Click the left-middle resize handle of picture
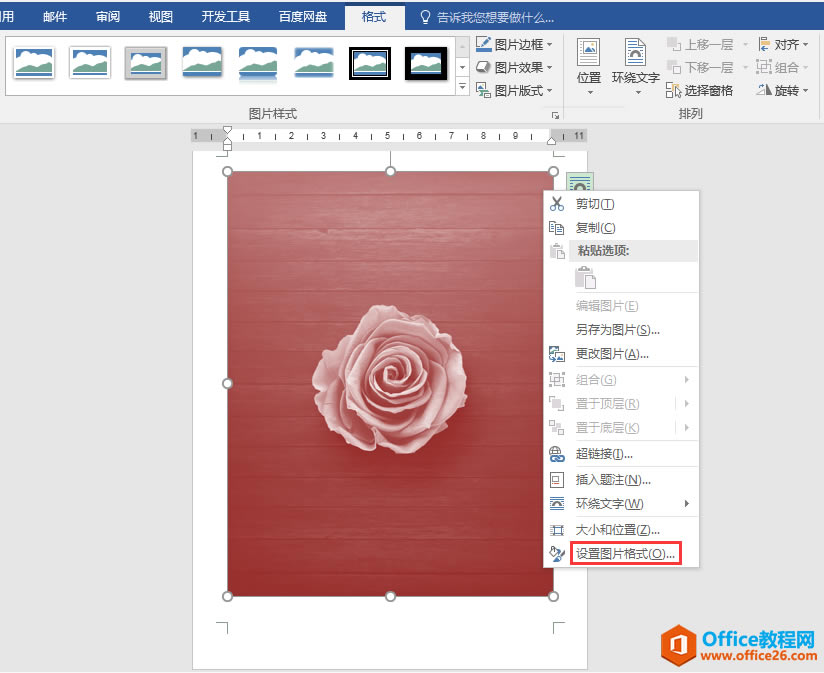This screenshot has width=824, height=673. [x=227, y=384]
